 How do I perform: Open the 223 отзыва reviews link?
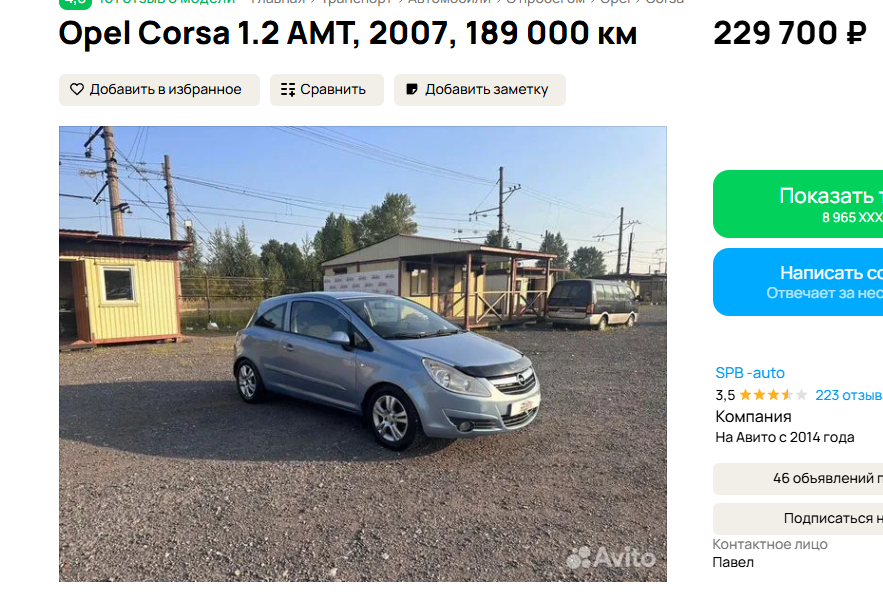pos(849,395)
